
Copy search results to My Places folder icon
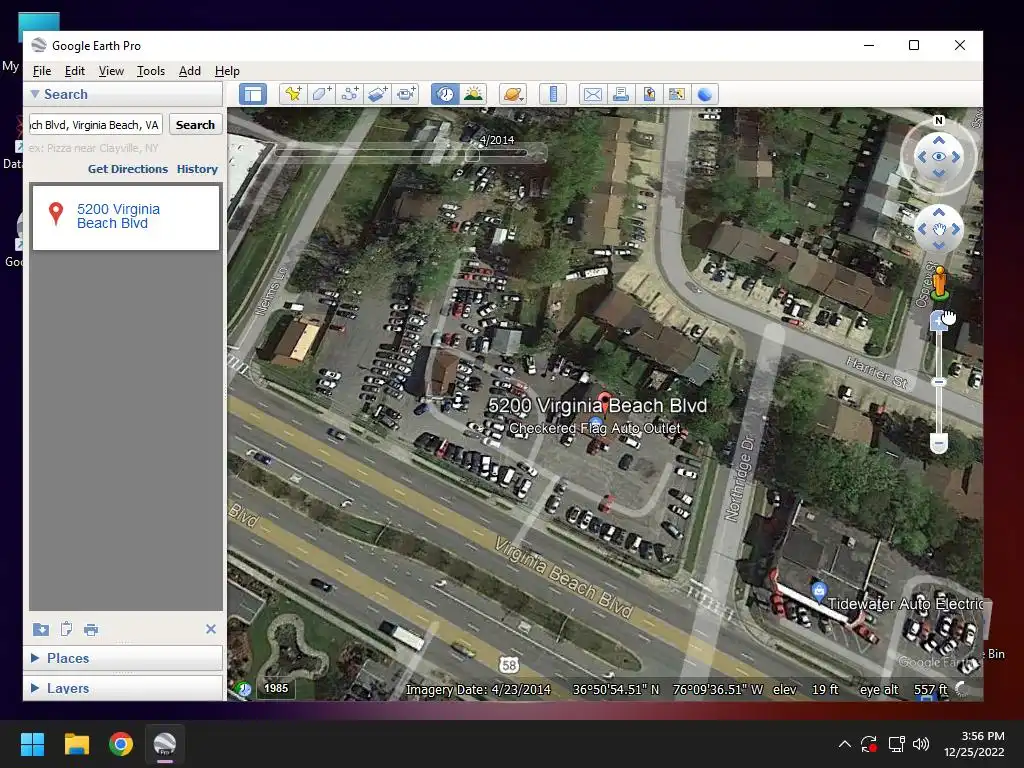tap(40, 629)
